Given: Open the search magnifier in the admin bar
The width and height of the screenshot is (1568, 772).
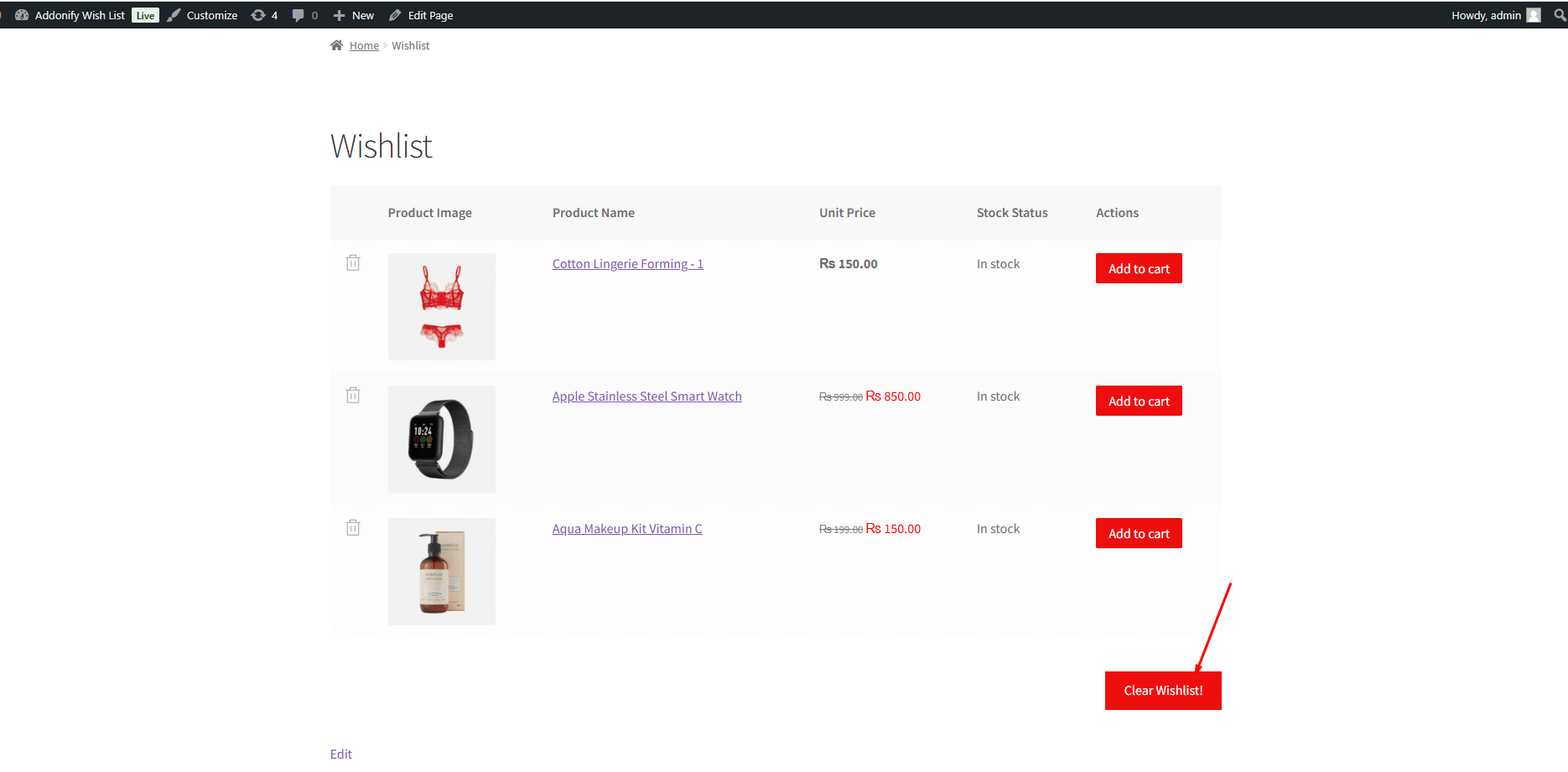Looking at the screenshot, I should pyautogui.click(x=1559, y=14).
